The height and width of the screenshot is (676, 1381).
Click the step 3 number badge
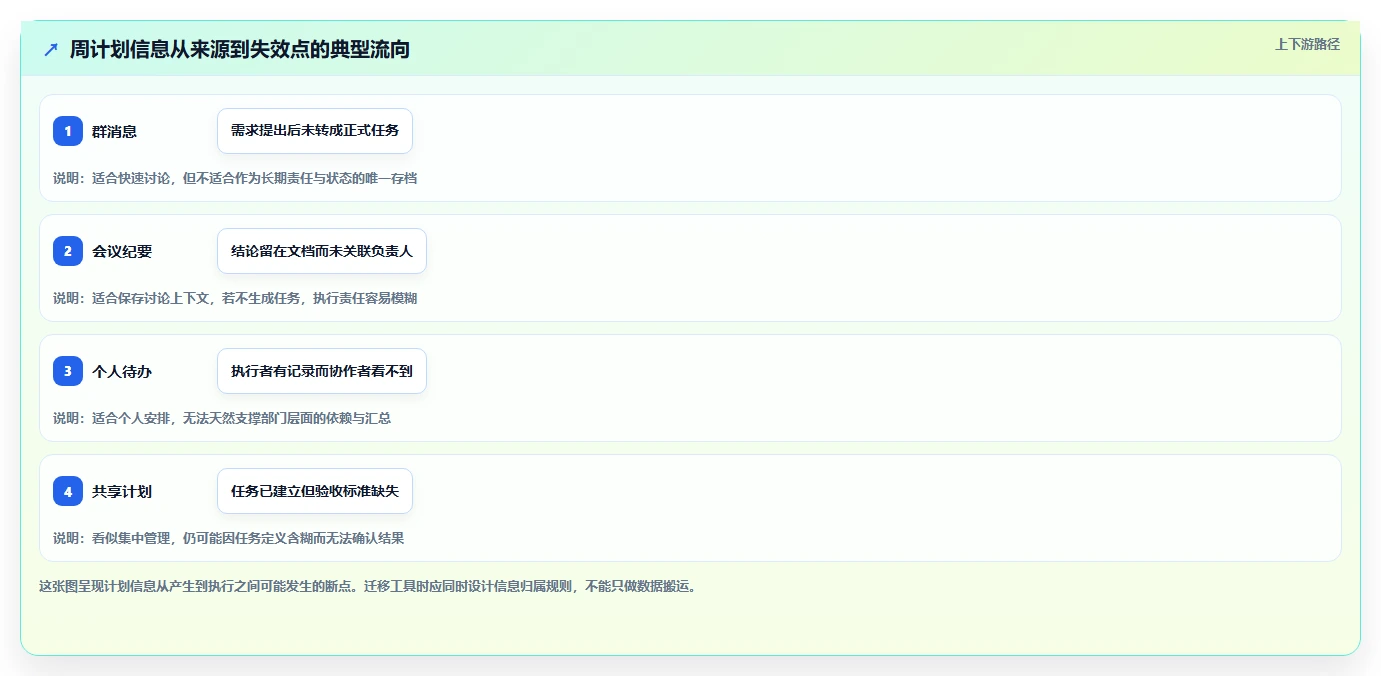68,371
